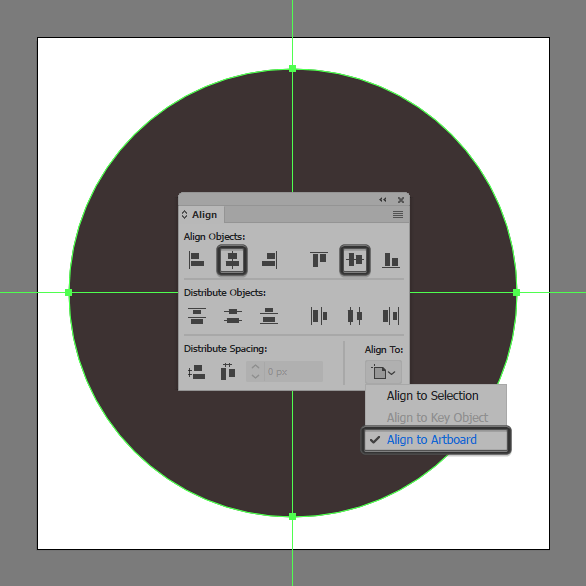Select the Align panel tab
Image resolution: width=586 pixels, height=586 pixels.
tap(204, 215)
